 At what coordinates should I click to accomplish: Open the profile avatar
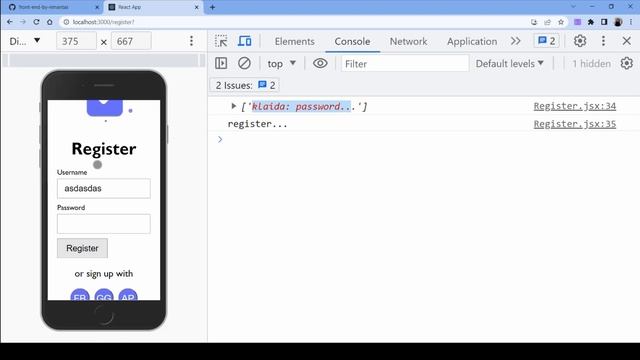point(618,22)
